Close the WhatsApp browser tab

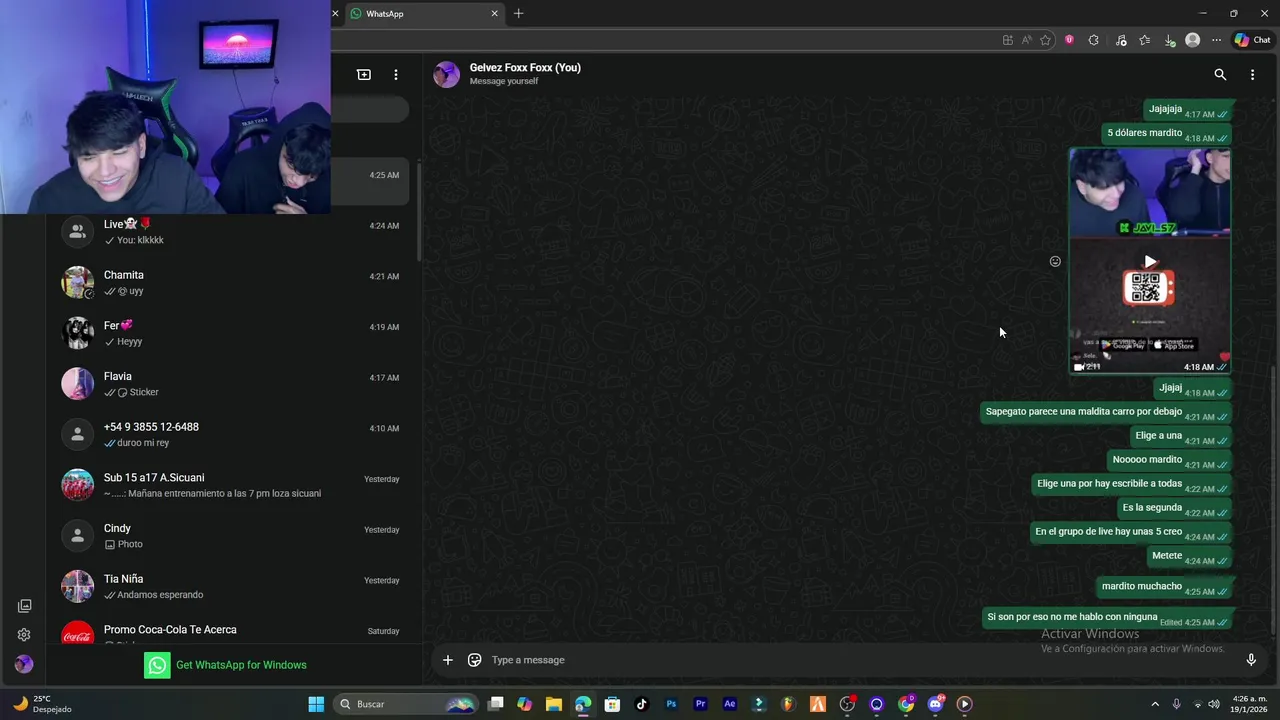494,14
